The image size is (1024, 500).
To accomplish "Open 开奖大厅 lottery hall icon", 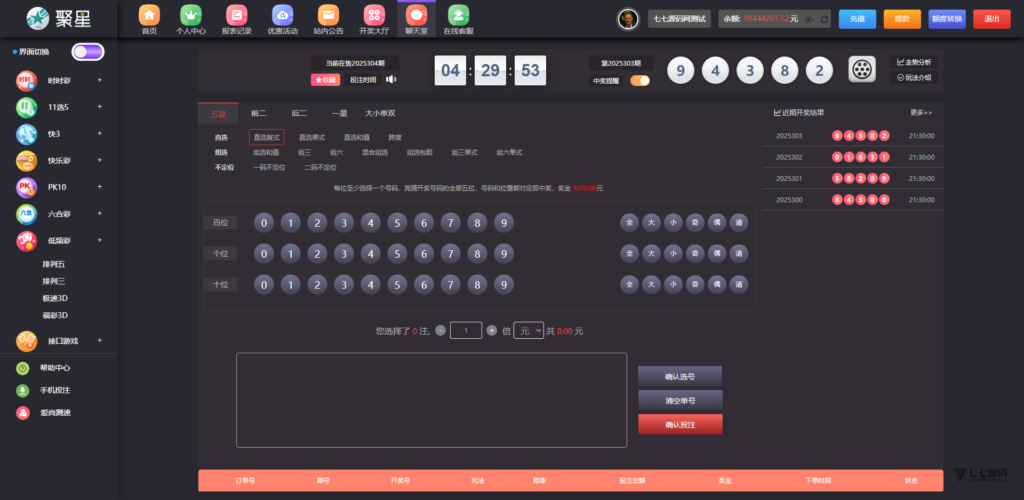I will 373,16.
